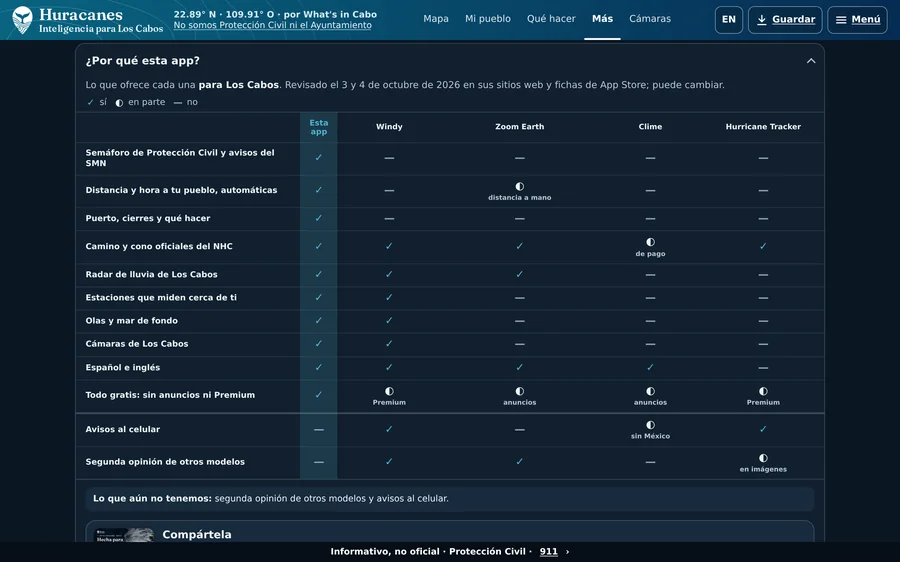
Task: Click Zoom Earth checkmark in Segunda opinión row
Action: coord(519,462)
